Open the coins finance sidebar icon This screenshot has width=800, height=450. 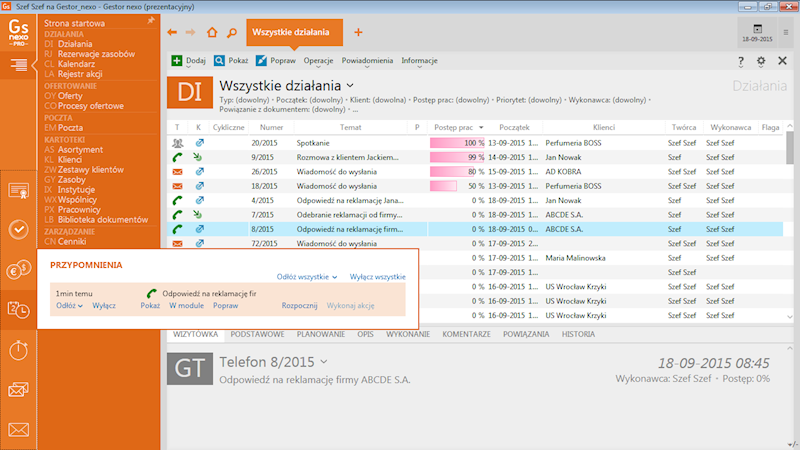18,270
